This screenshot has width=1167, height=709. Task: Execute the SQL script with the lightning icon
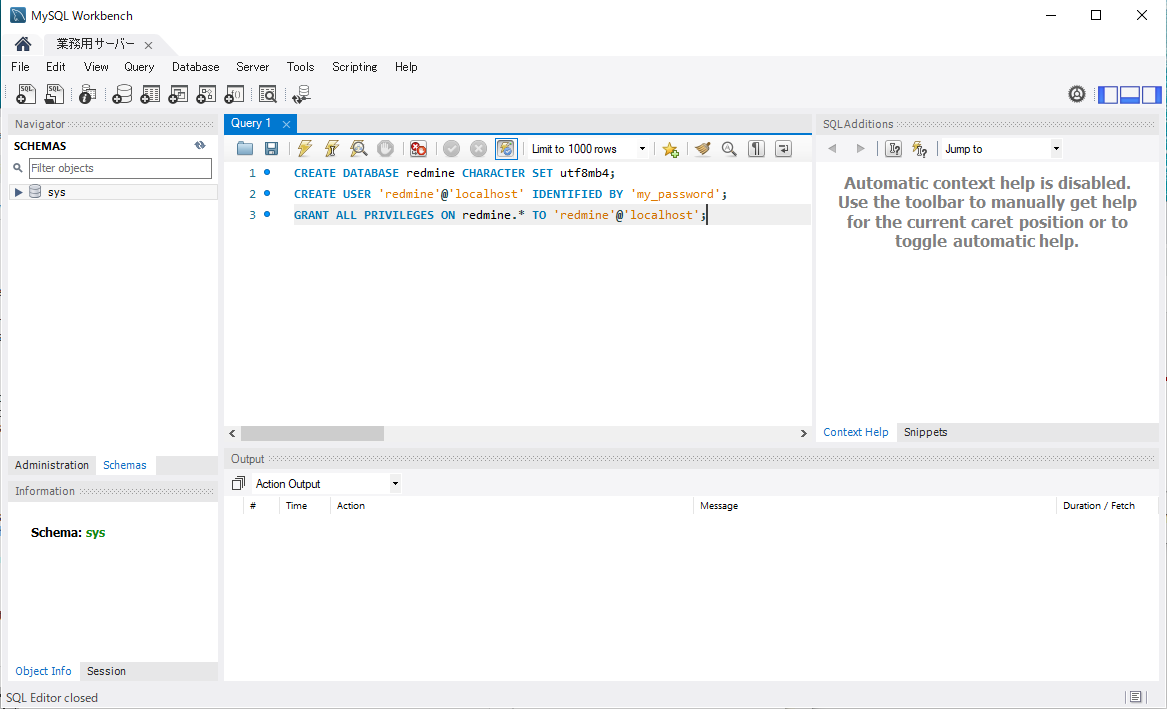pos(304,148)
